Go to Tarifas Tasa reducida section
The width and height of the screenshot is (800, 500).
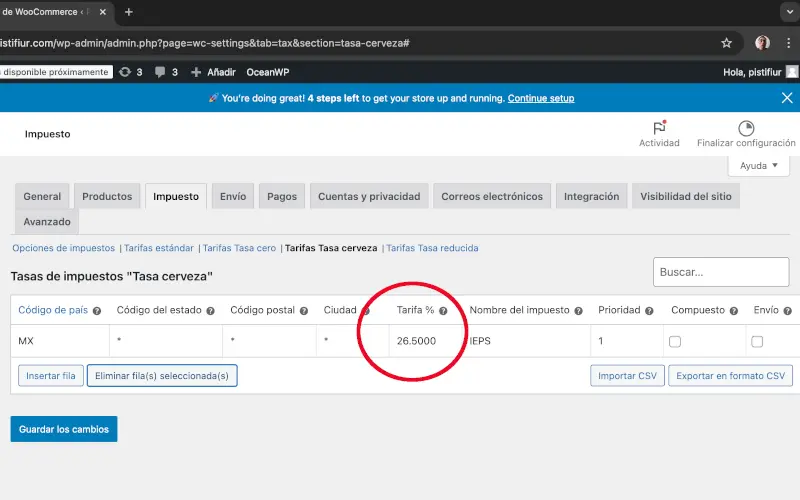(x=432, y=248)
